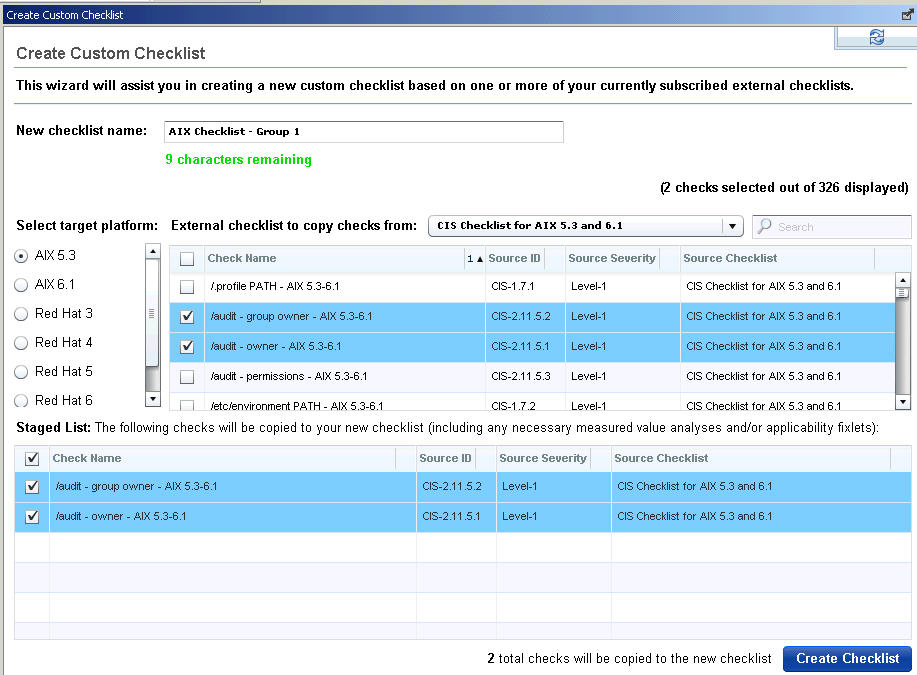Click the external checklist dropdown arrow
The image size is (917, 675).
click(732, 226)
